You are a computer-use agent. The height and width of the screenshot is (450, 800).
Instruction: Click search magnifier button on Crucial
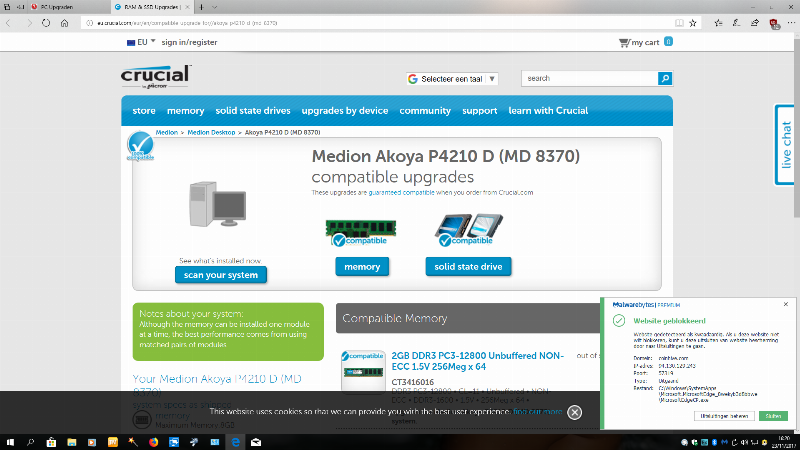[665, 79]
